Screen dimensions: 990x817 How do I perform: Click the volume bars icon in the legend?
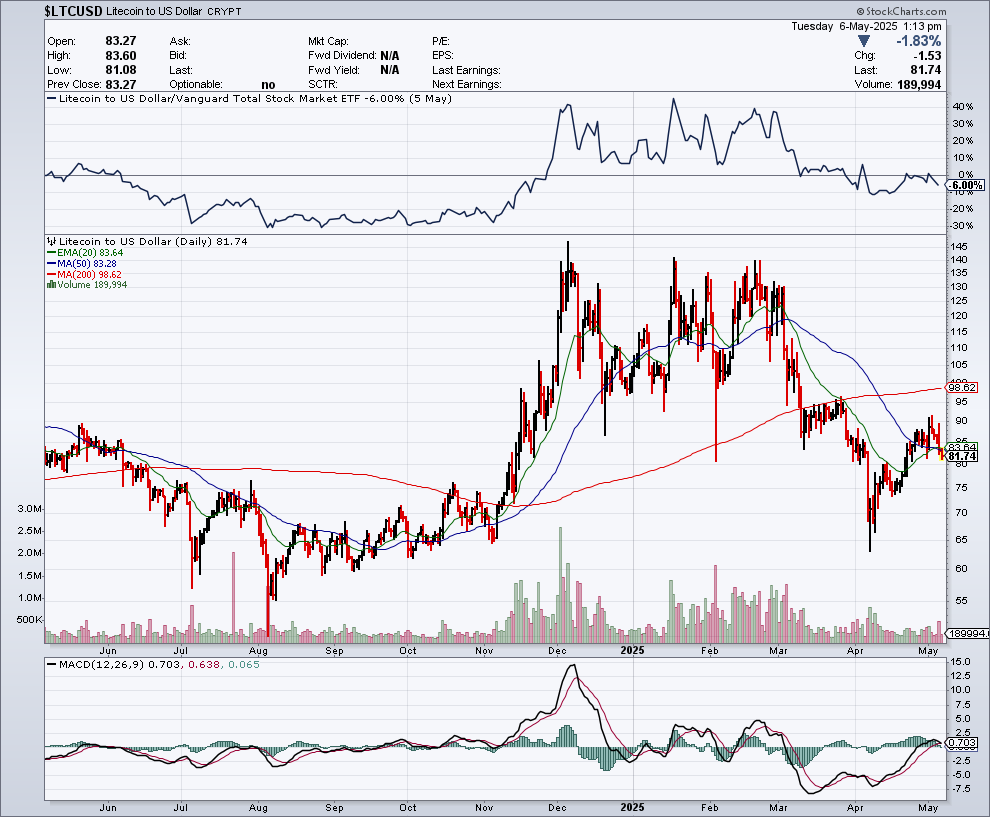pyautogui.click(x=52, y=285)
